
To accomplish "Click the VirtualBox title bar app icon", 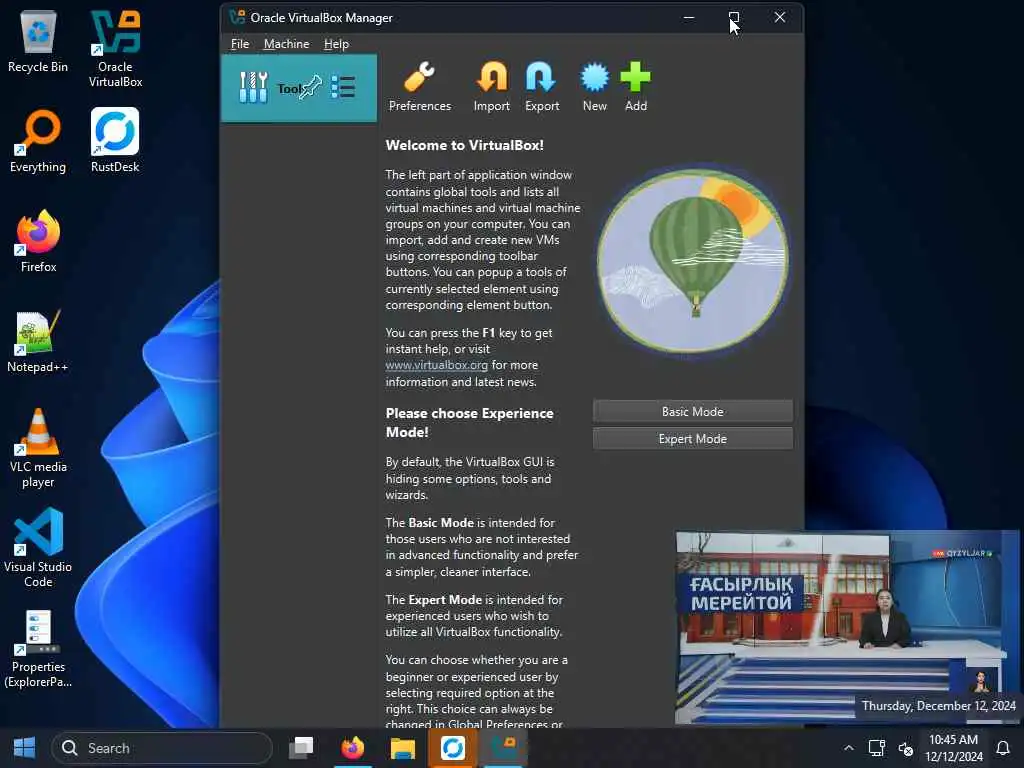I will 237,17.
